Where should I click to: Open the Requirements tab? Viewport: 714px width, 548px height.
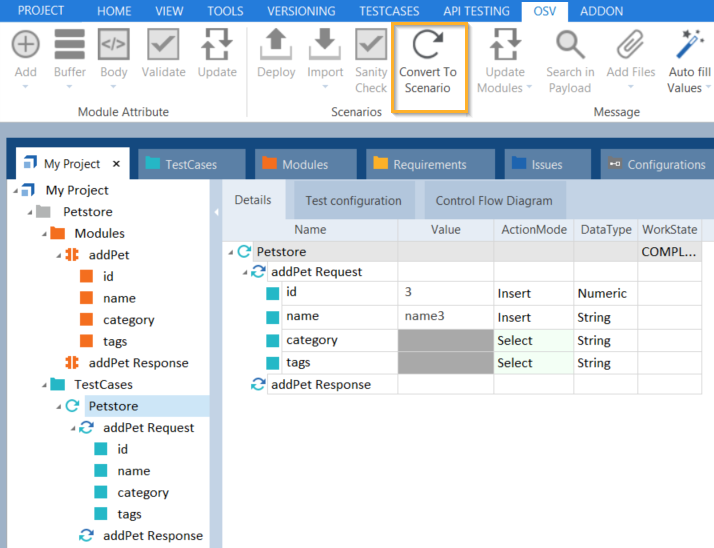(x=429, y=165)
